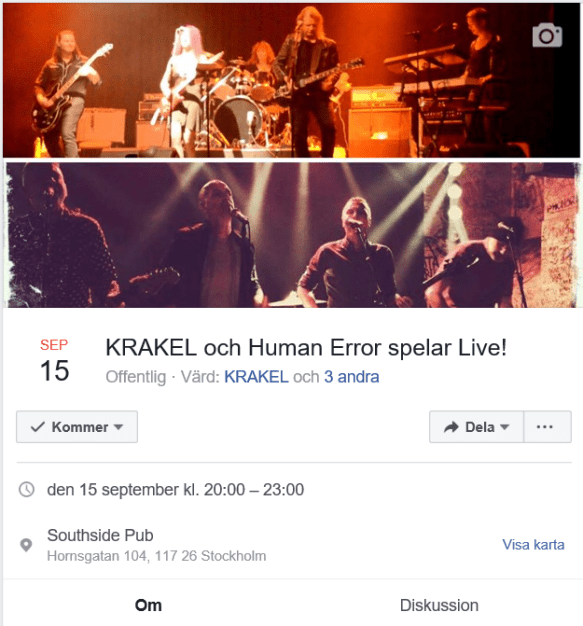Expand the Dela share dropdown arrow

504,427
